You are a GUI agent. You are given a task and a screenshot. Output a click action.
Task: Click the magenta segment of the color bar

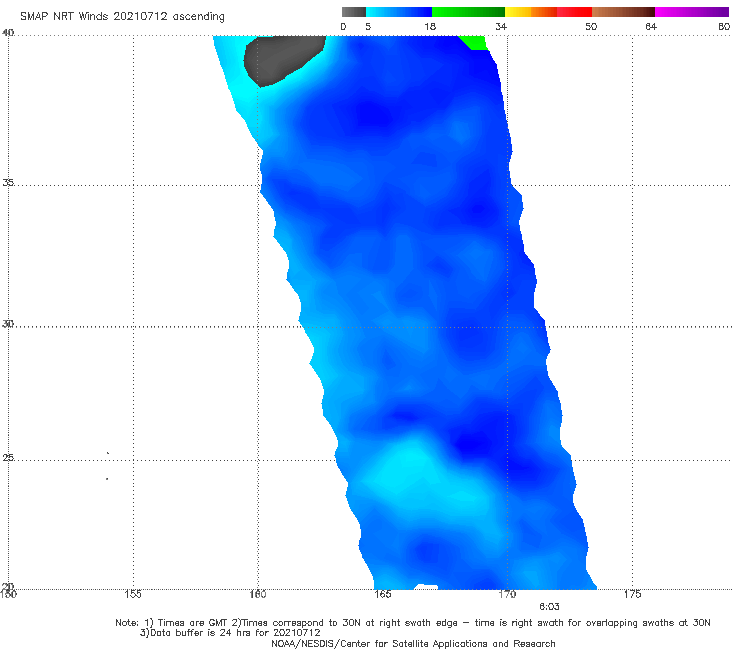(692, 12)
